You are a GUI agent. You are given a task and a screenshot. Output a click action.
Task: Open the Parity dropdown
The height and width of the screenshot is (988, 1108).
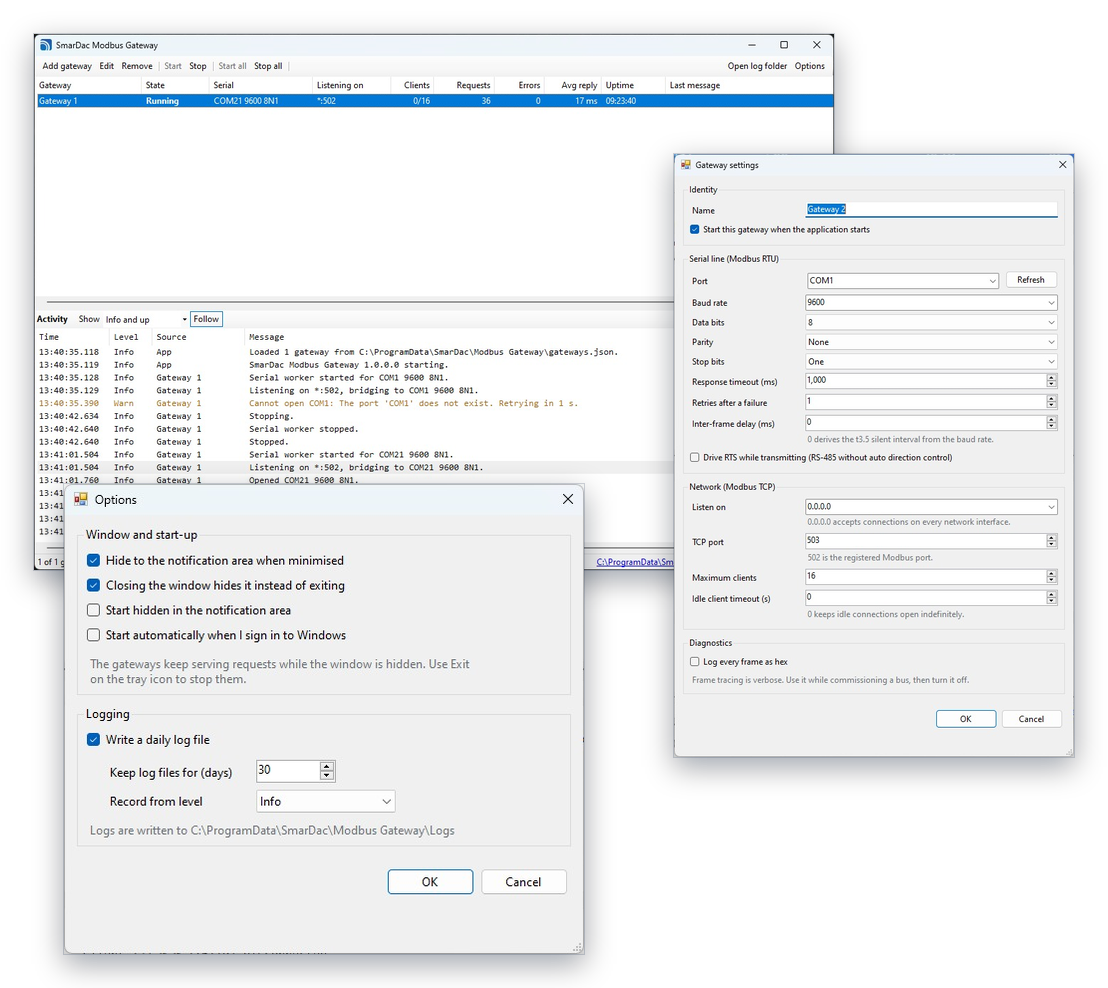(x=931, y=342)
